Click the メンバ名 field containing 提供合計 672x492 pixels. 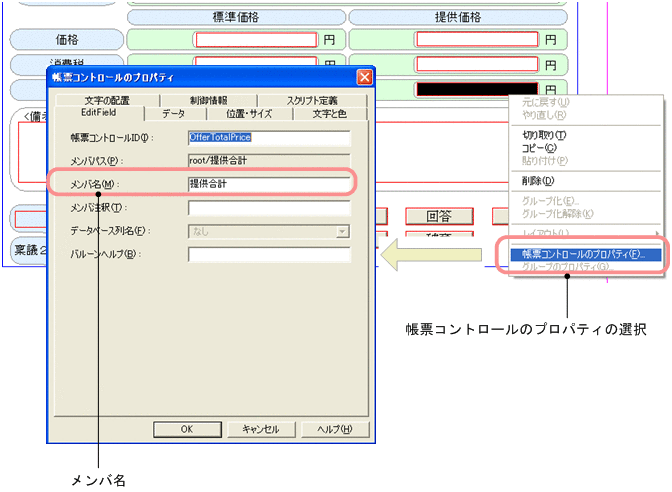(x=269, y=184)
